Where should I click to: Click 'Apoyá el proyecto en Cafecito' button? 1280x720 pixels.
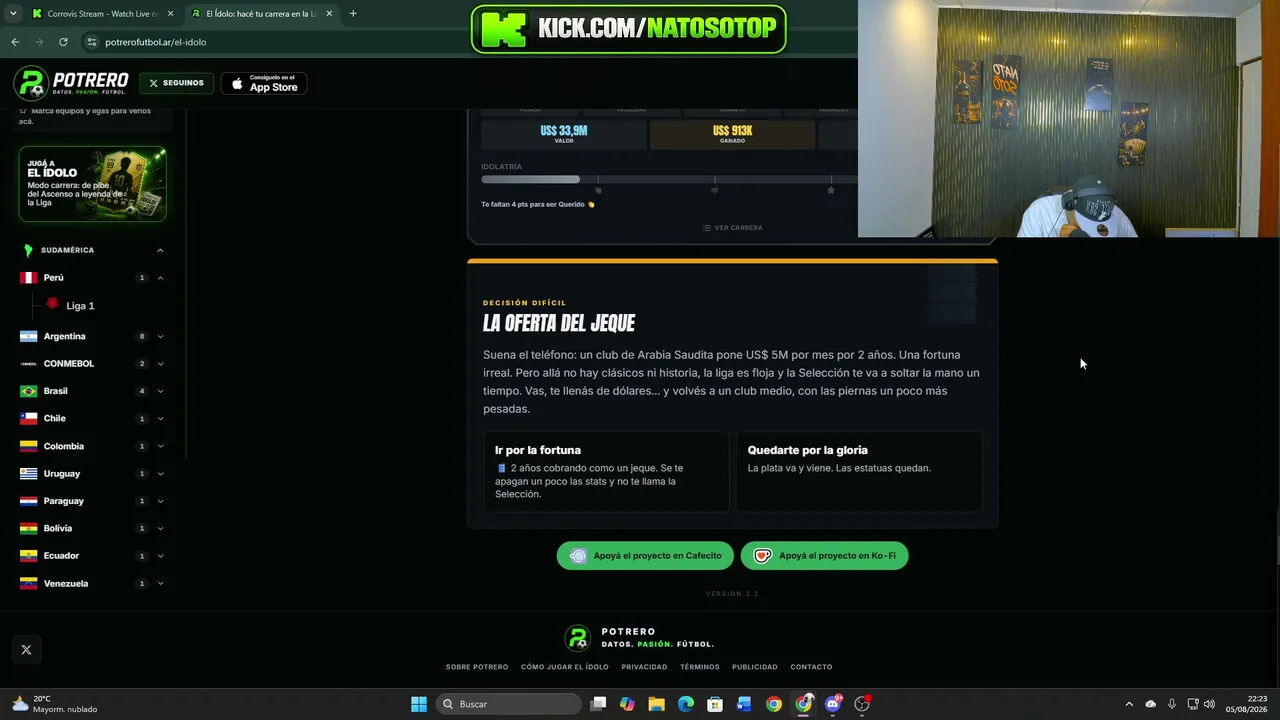pyautogui.click(x=645, y=556)
